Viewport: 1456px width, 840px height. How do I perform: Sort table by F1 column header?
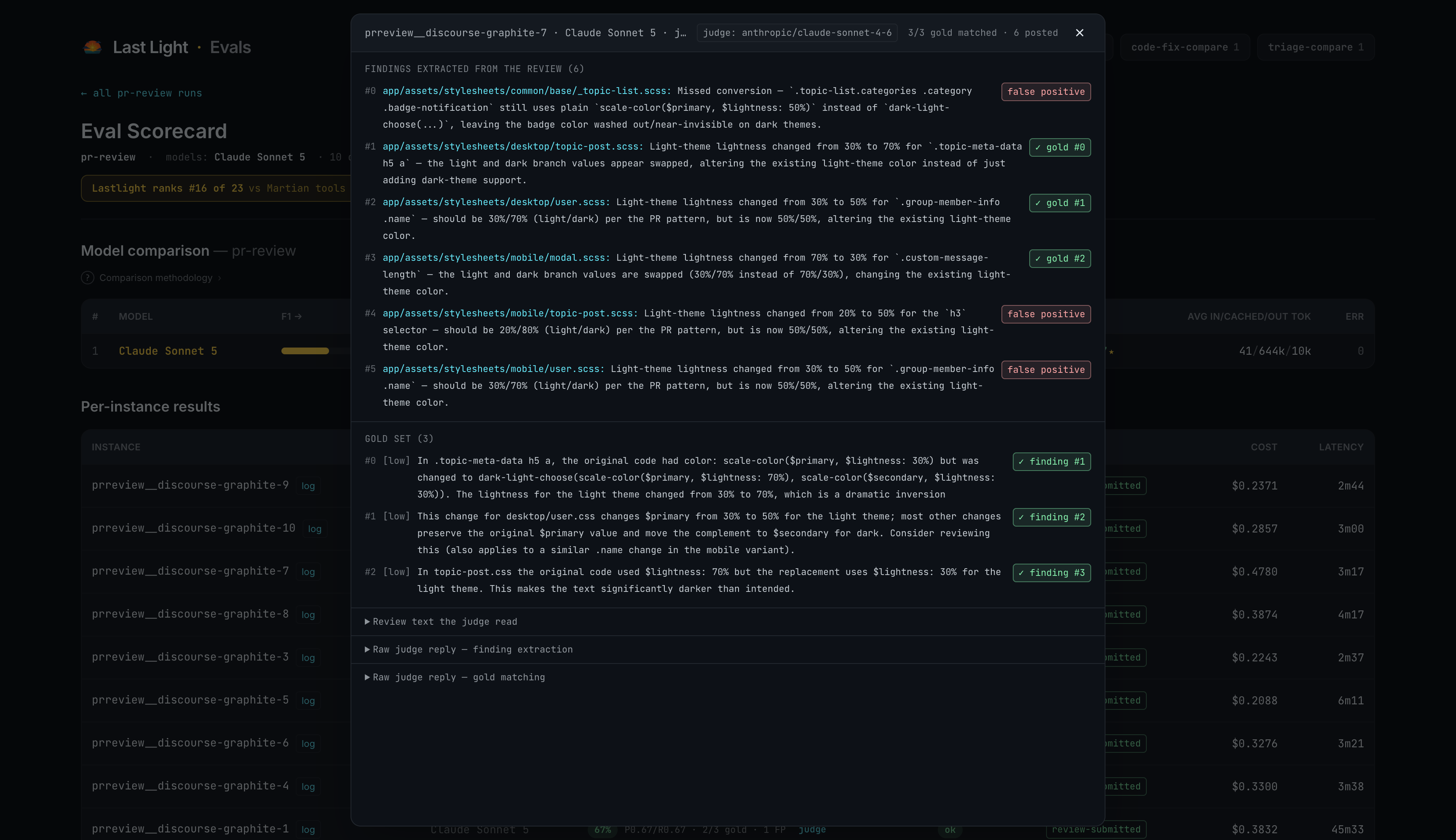(291, 316)
